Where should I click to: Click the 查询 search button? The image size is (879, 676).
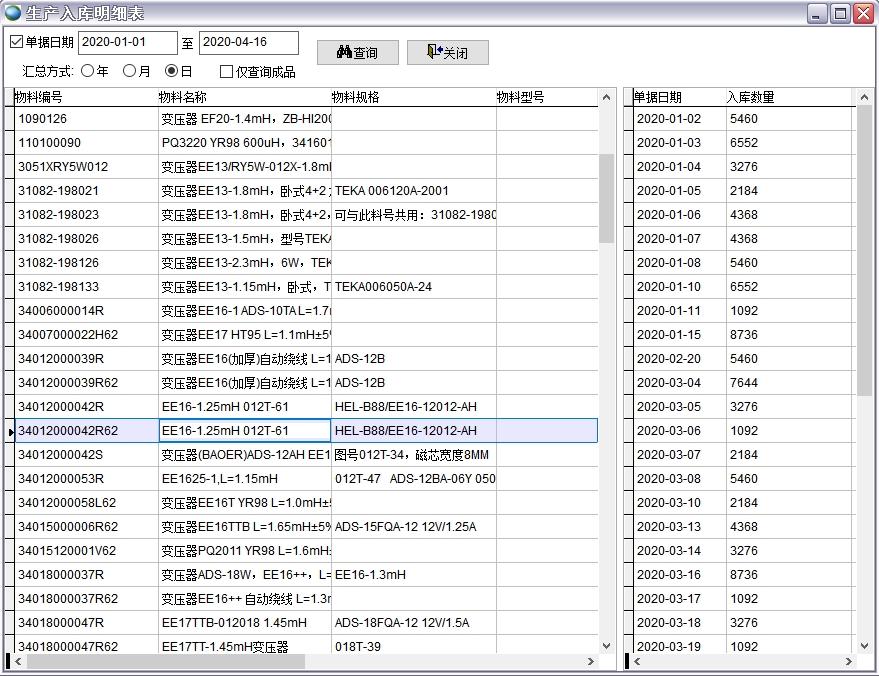point(358,53)
